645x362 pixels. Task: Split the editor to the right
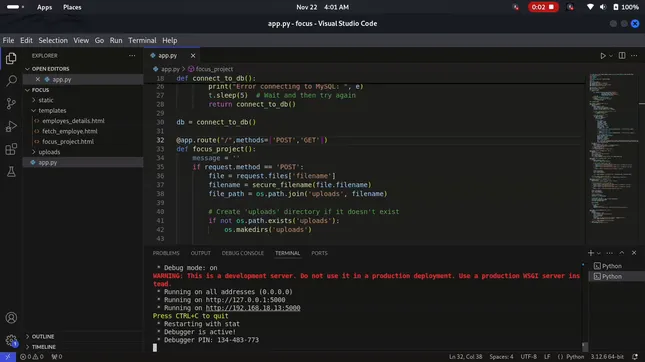(622, 56)
